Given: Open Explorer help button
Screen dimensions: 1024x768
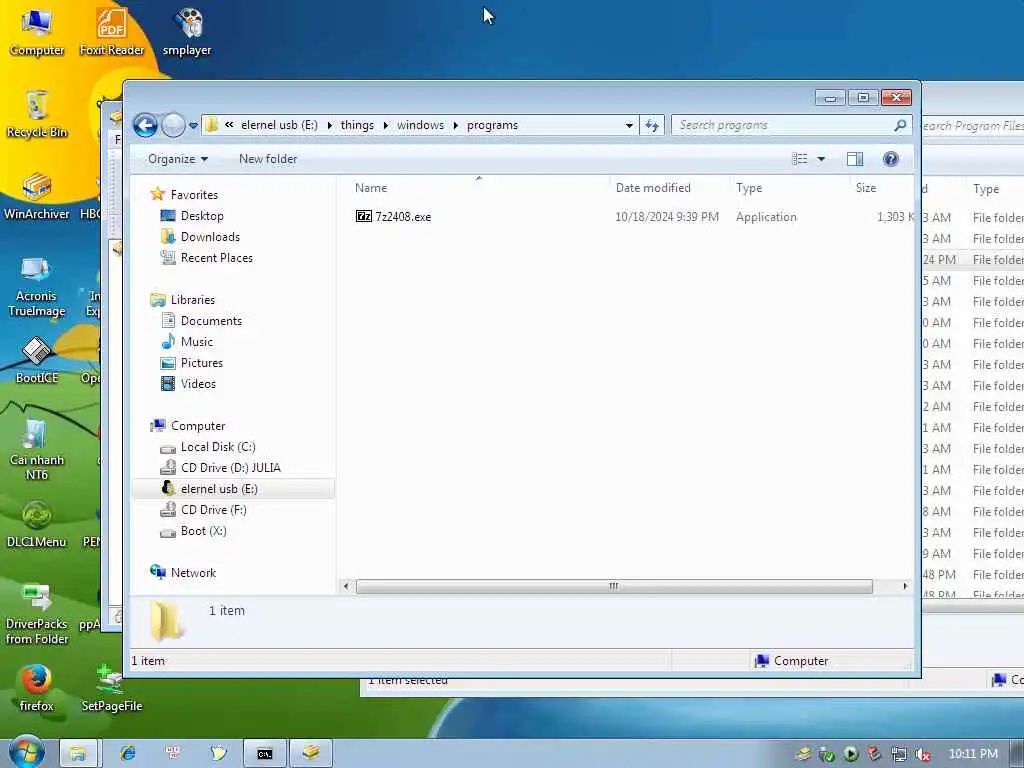Looking at the screenshot, I should coord(891,159).
